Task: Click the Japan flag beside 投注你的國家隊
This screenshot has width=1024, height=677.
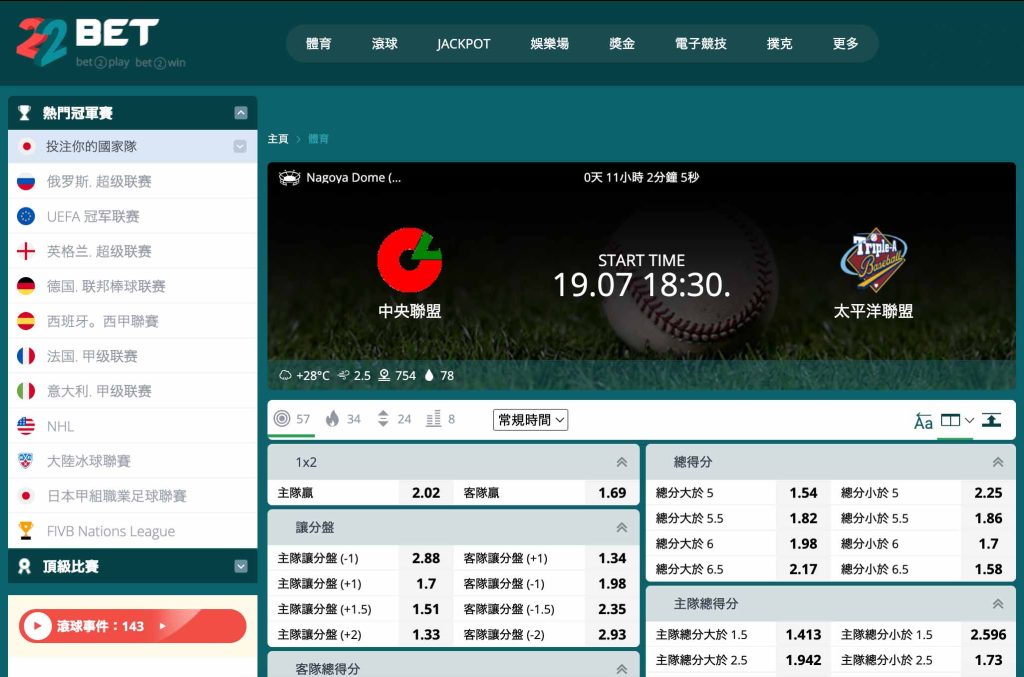Action: pos(26,146)
